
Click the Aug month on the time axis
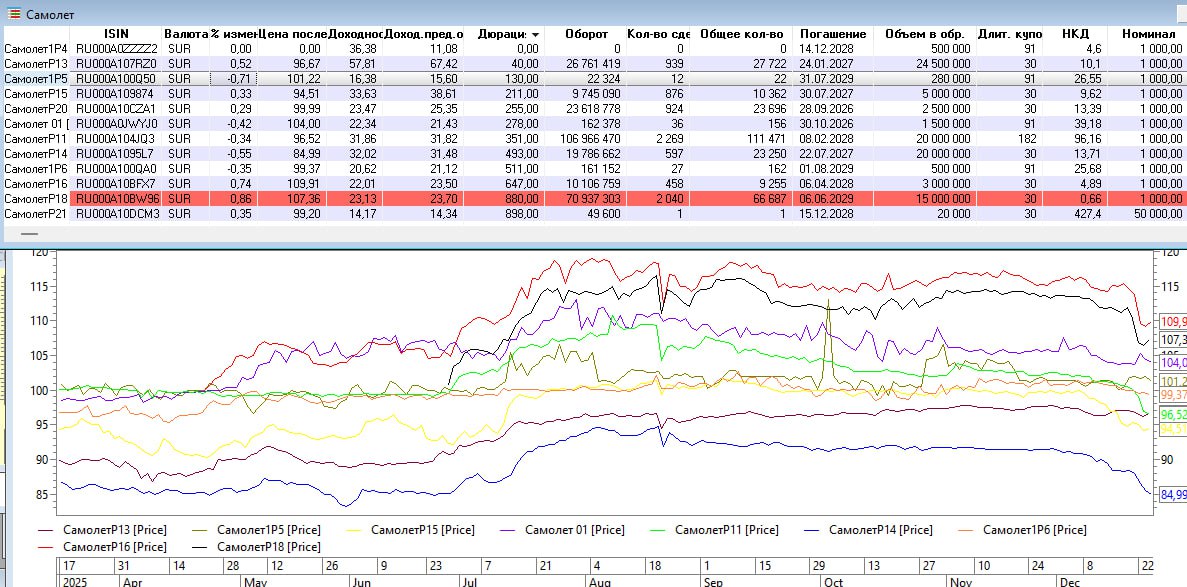599,581
